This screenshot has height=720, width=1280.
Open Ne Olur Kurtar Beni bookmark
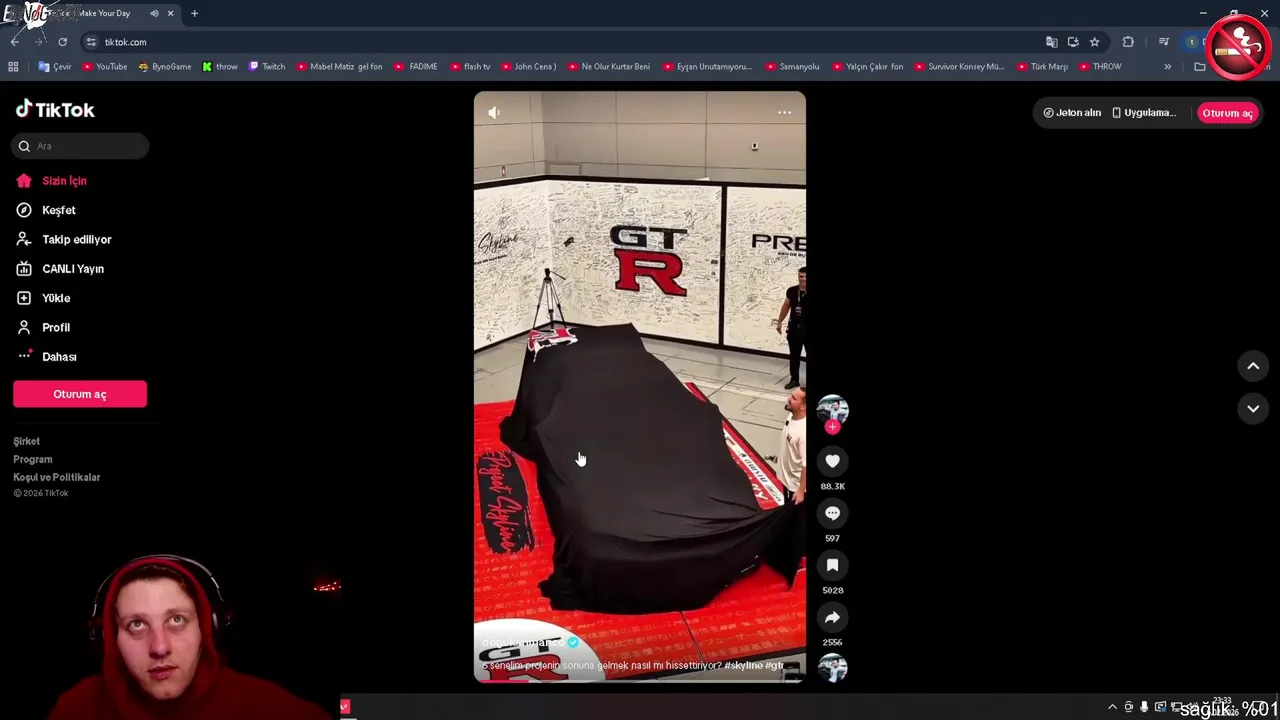(x=608, y=67)
